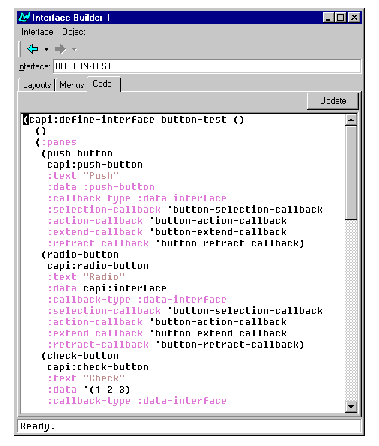The height and width of the screenshot is (446, 379).
Task: Click the Interface Builder title bar icon
Action: [x=24, y=17]
